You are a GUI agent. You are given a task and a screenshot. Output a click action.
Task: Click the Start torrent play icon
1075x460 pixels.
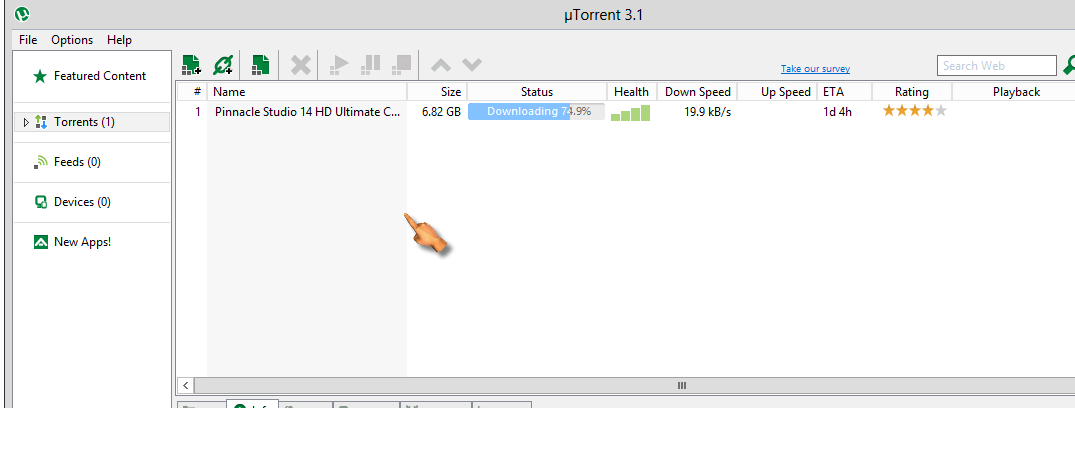point(339,65)
